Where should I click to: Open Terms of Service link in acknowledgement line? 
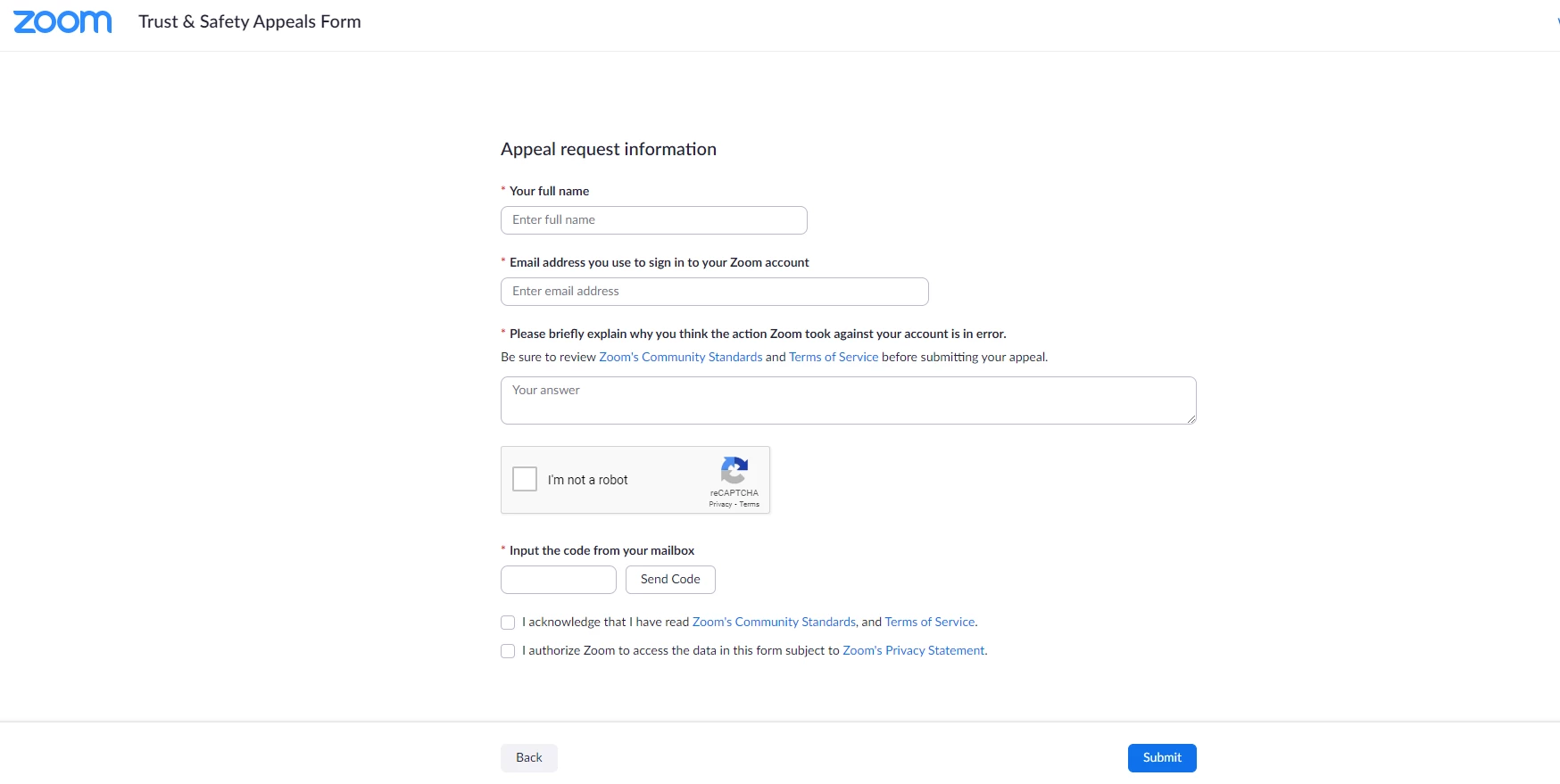point(930,622)
